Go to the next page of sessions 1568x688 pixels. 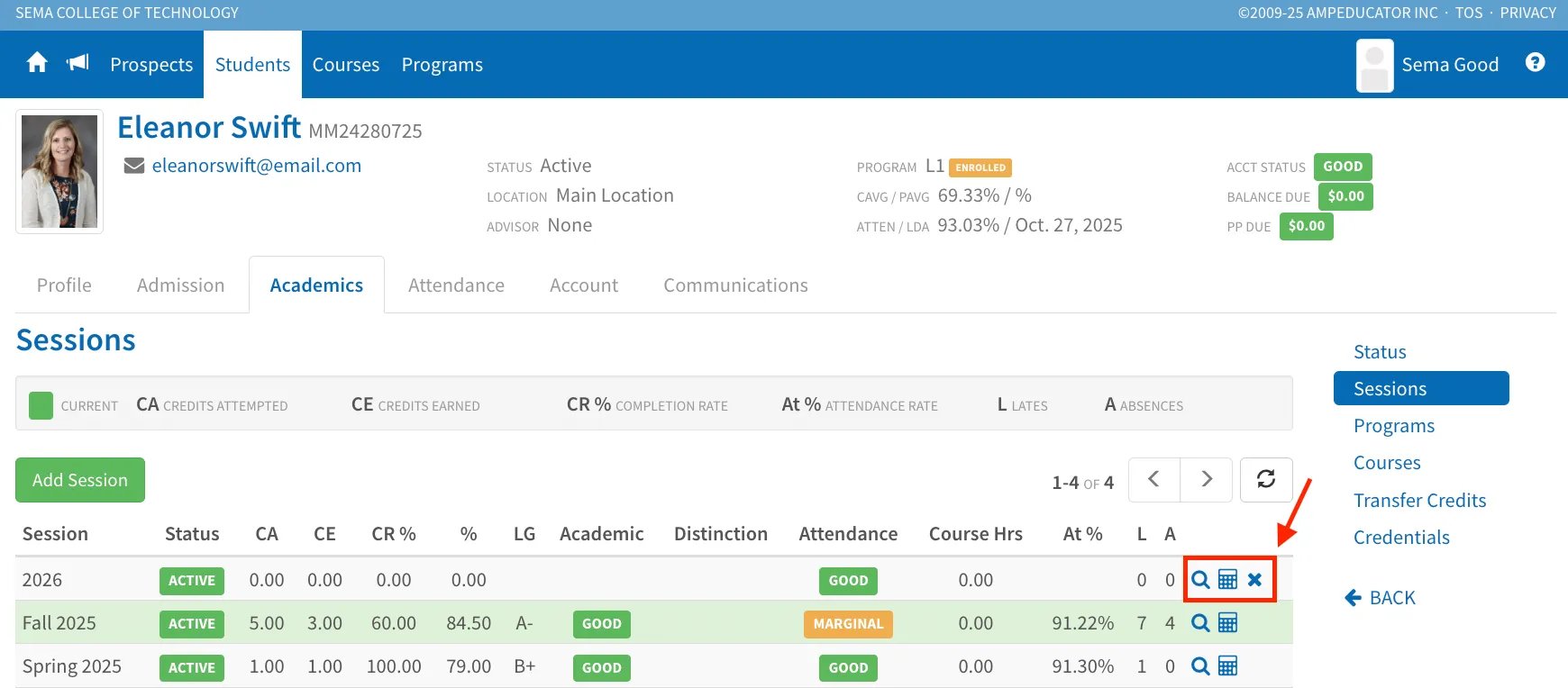[1207, 479]
